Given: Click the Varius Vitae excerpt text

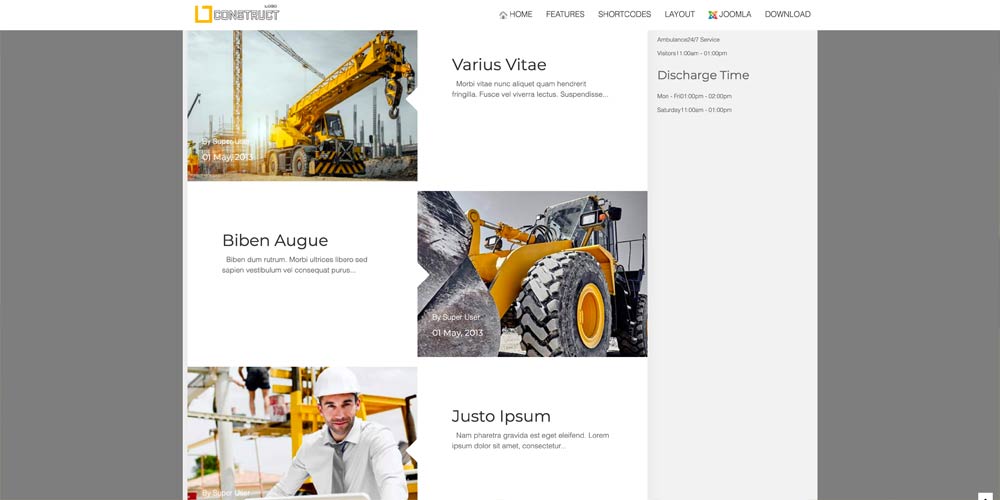Looking at the screenshot, I should (529, 89).
